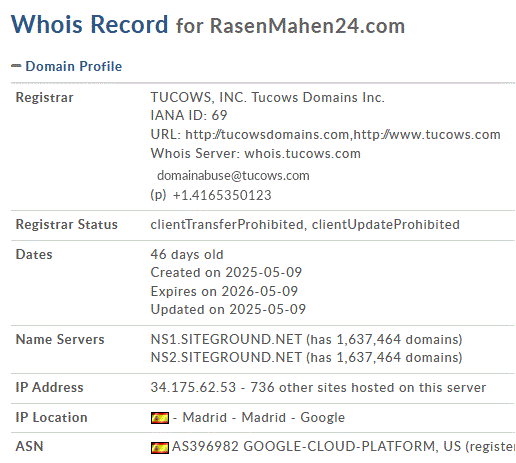Viewport: 516px width, 463px height.
Task: Click the Expires on 2026-05-09 date
Action: tap(224, 291)
